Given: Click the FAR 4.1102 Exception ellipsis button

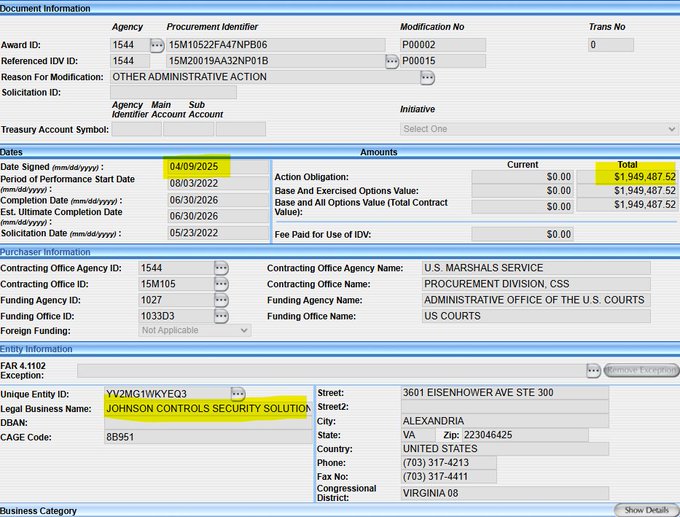Looking at the screenshot, I should (593, 370).
